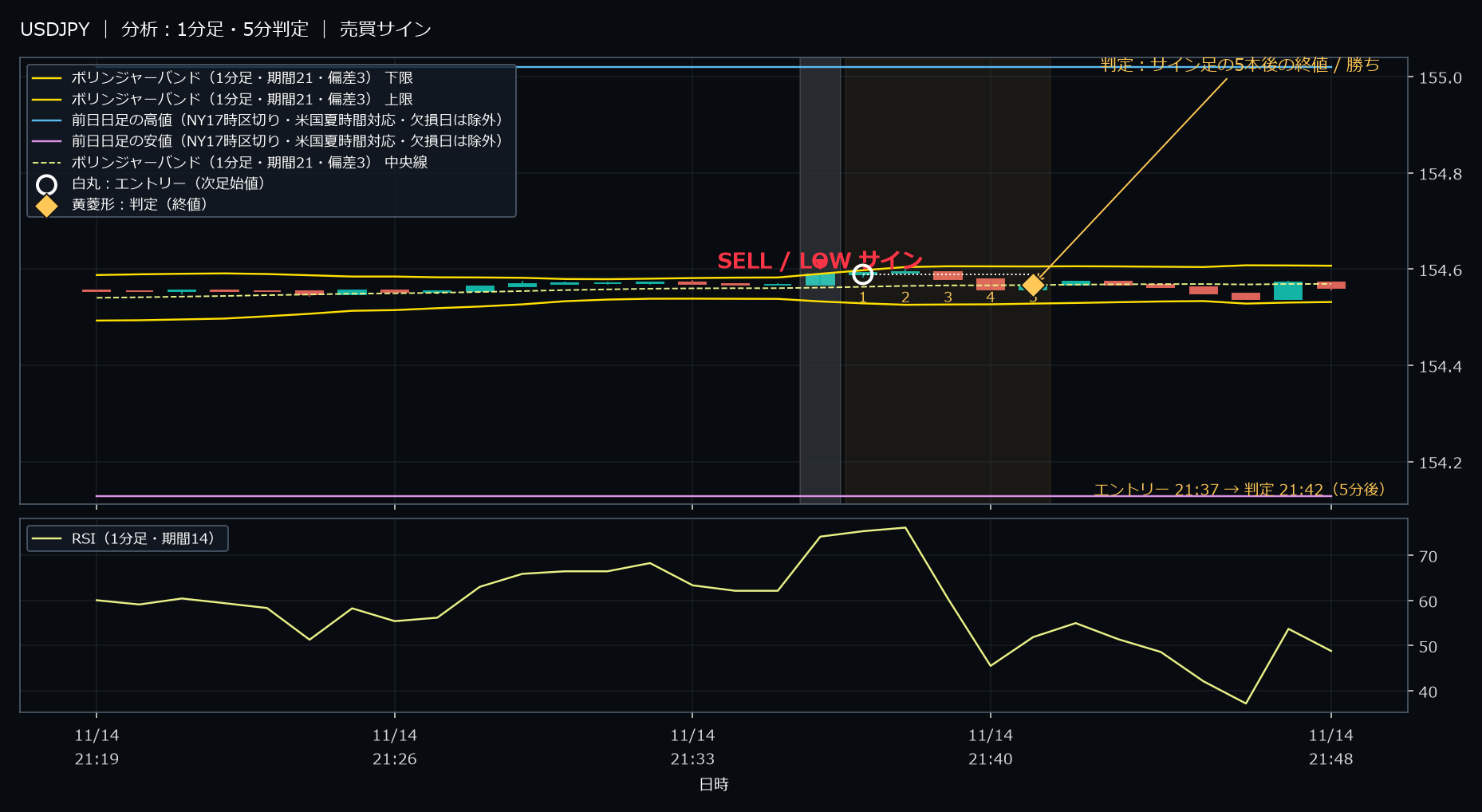Click candle count number 1 below entry
Viewport: 1482px width, 812px height.
[x=862, y=298]
